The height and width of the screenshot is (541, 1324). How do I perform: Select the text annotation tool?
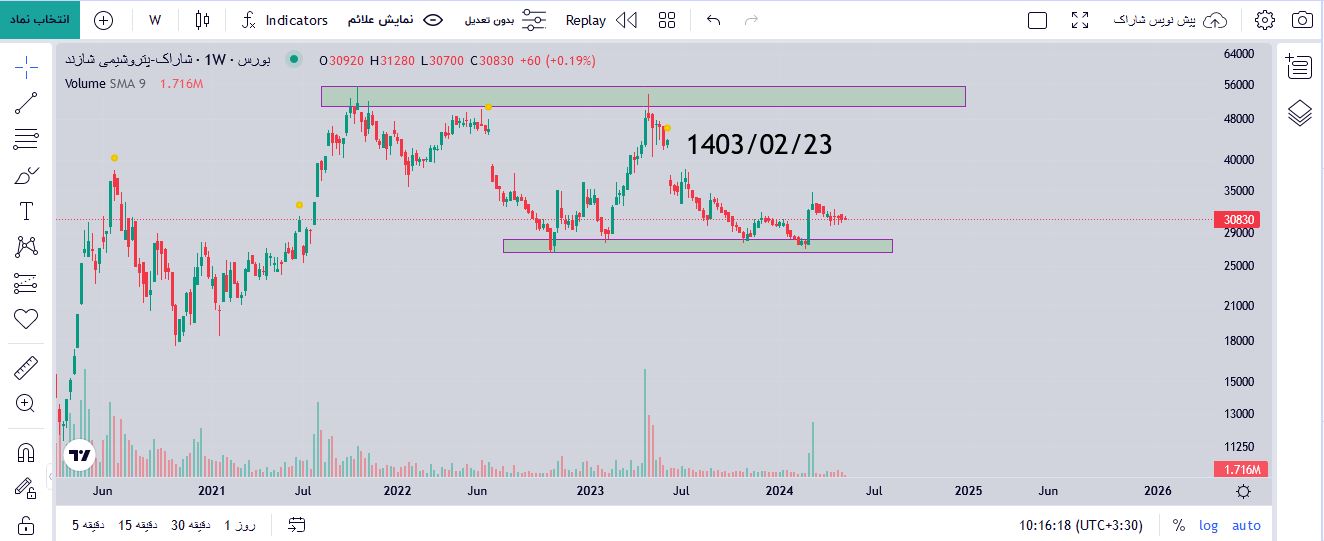coord(26,211)
